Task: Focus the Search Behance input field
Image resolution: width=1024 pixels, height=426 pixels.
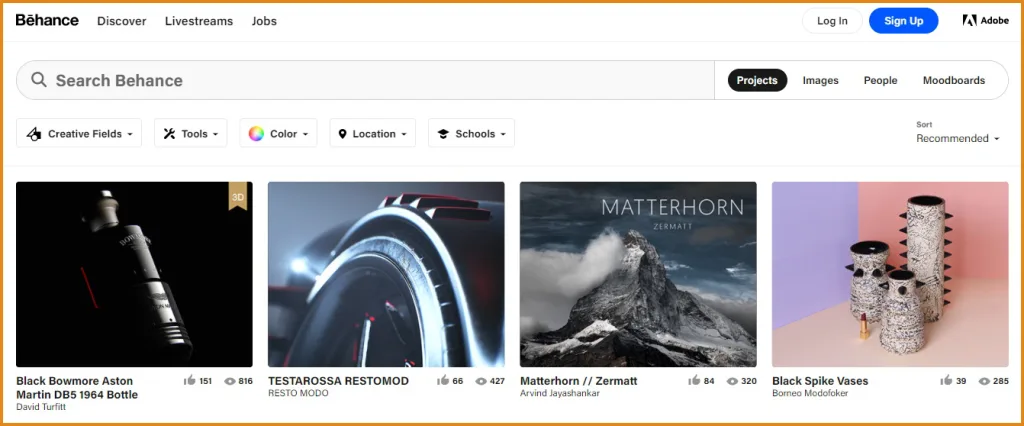Action: coord(366,80)
